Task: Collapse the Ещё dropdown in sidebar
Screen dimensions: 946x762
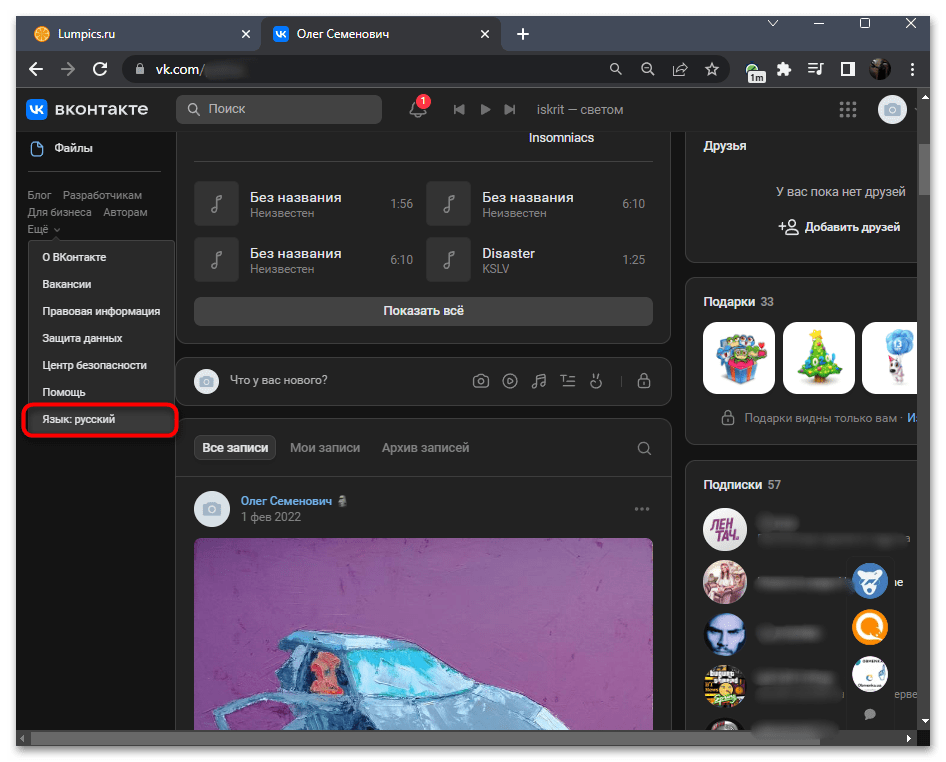Action: pos(43,229)
